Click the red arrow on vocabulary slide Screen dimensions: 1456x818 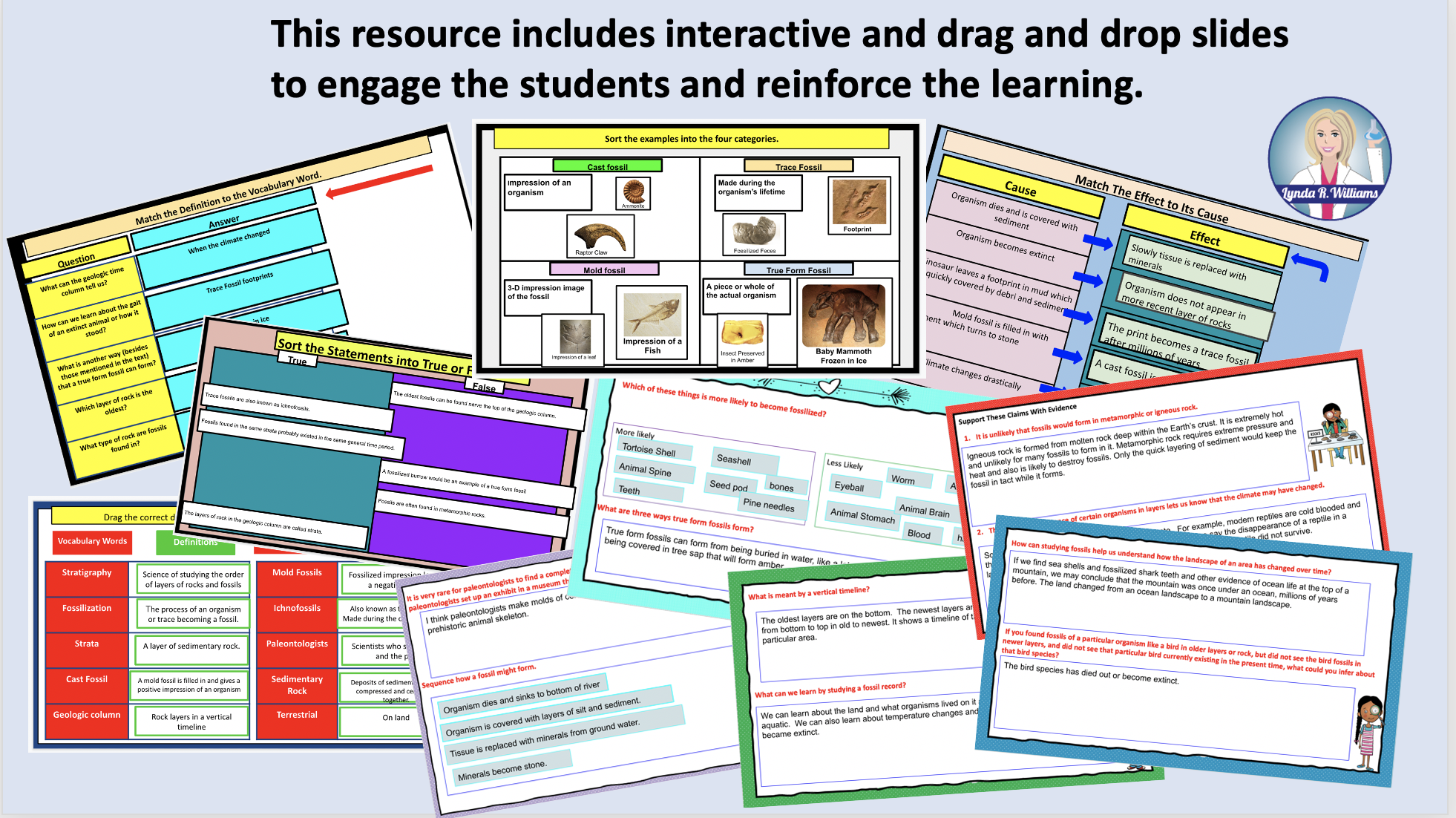378,183
